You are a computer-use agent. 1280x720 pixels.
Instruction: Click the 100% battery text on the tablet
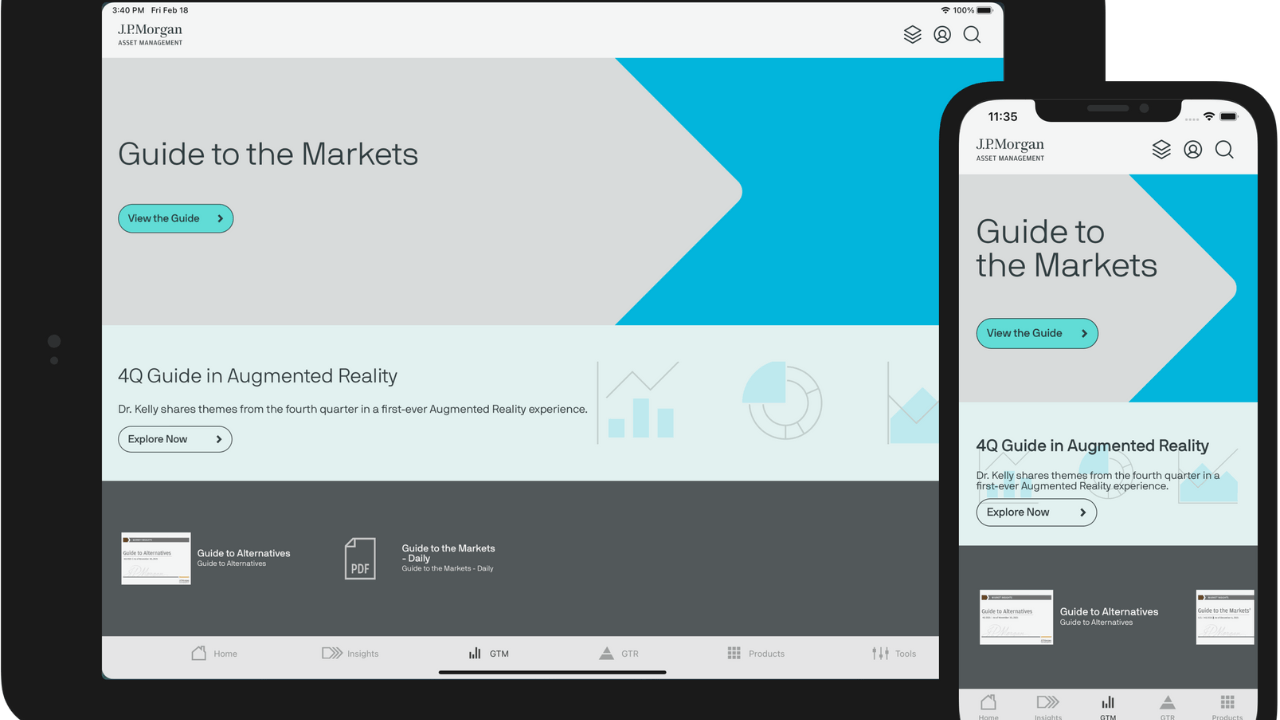pyautogui.click(x=963, y=10)
